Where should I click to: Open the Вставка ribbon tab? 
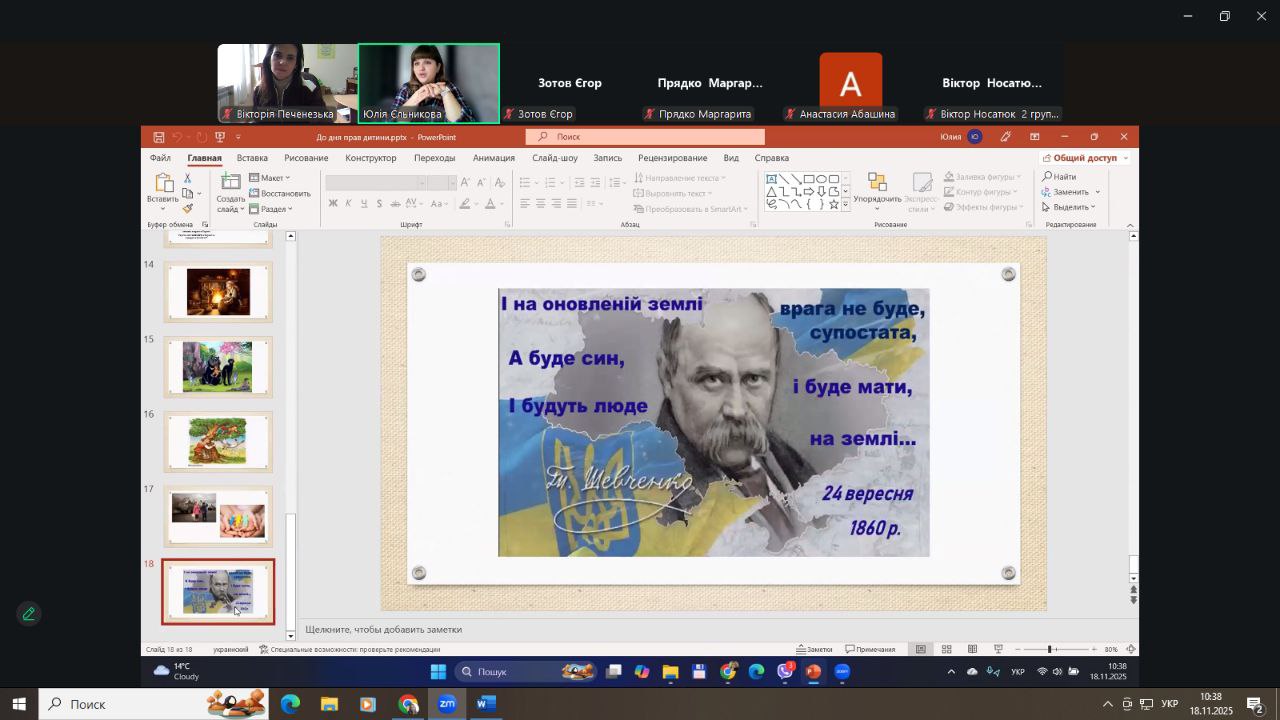[x=252, y=158]
